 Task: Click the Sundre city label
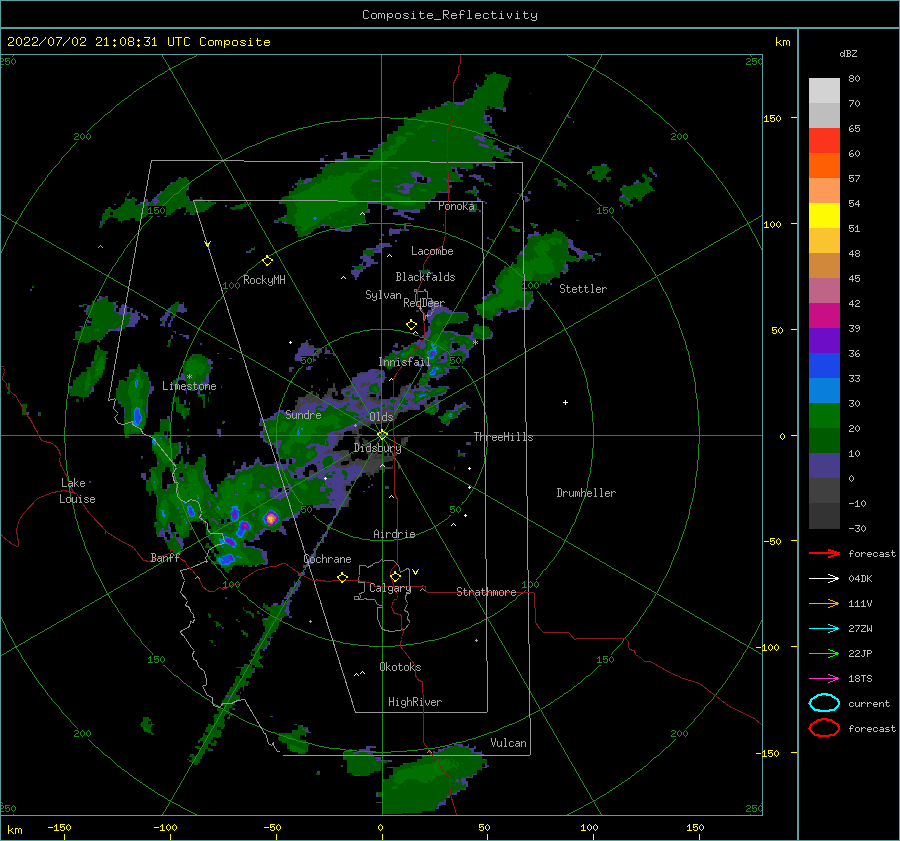pos(303,414)
